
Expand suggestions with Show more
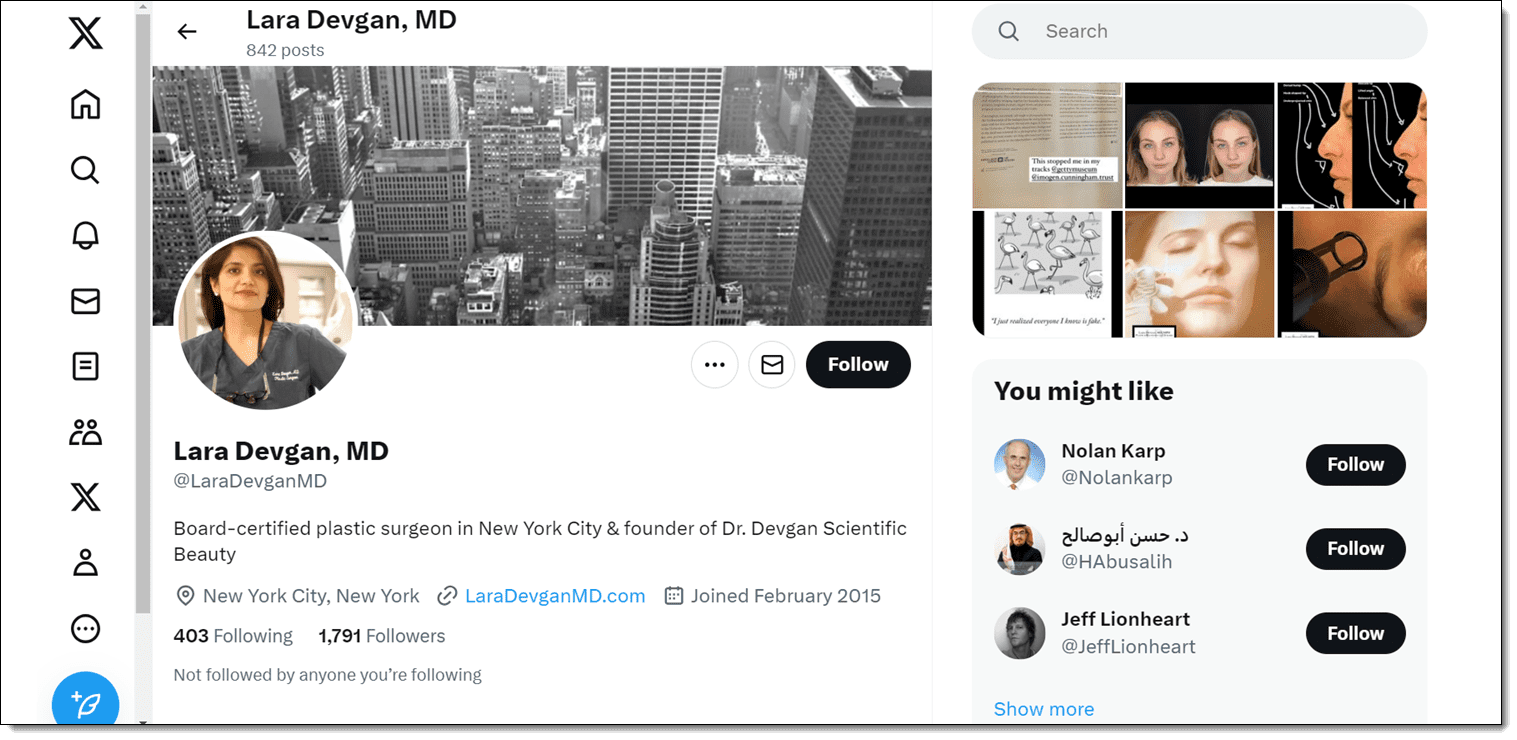click(x=1043, y=708)
